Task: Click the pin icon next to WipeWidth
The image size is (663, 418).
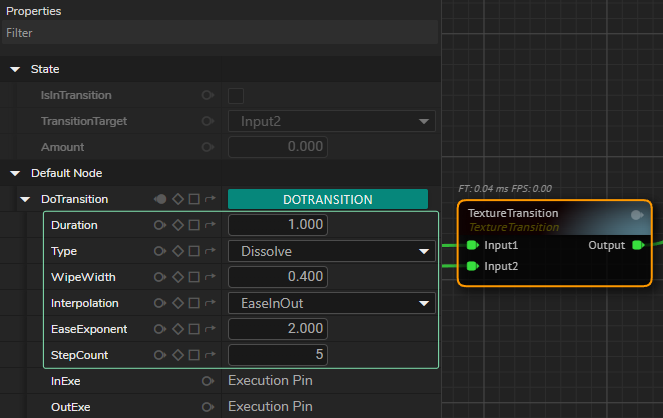Action: (x=160, y=277)
